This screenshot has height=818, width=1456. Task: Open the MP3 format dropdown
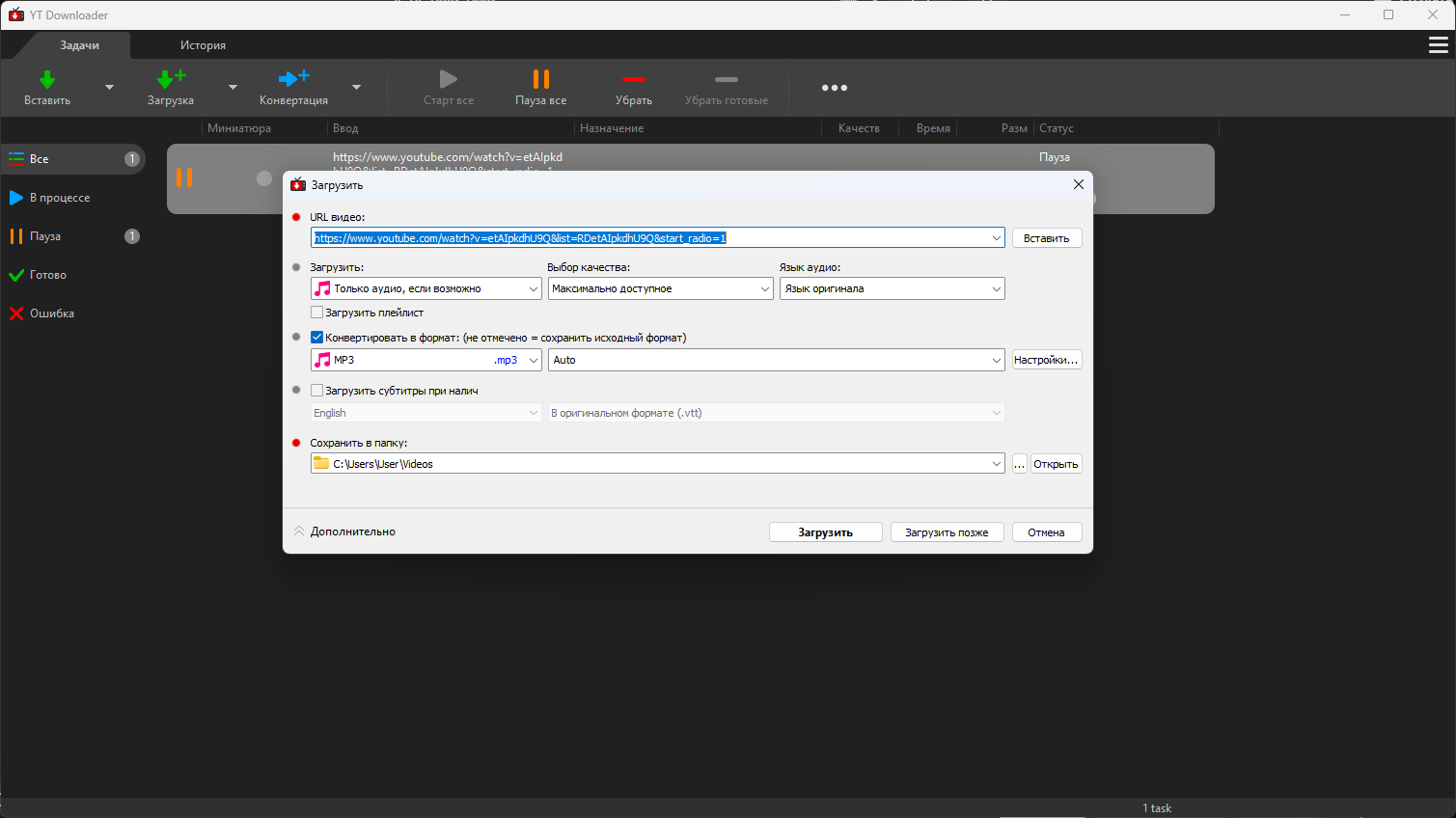[x=426, y=360]
